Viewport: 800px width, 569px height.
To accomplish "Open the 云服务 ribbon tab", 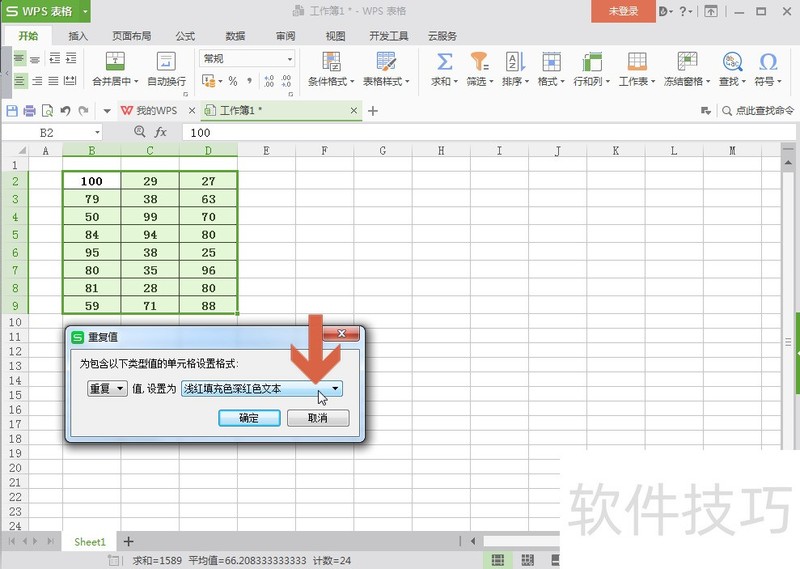I will [442, 36].
